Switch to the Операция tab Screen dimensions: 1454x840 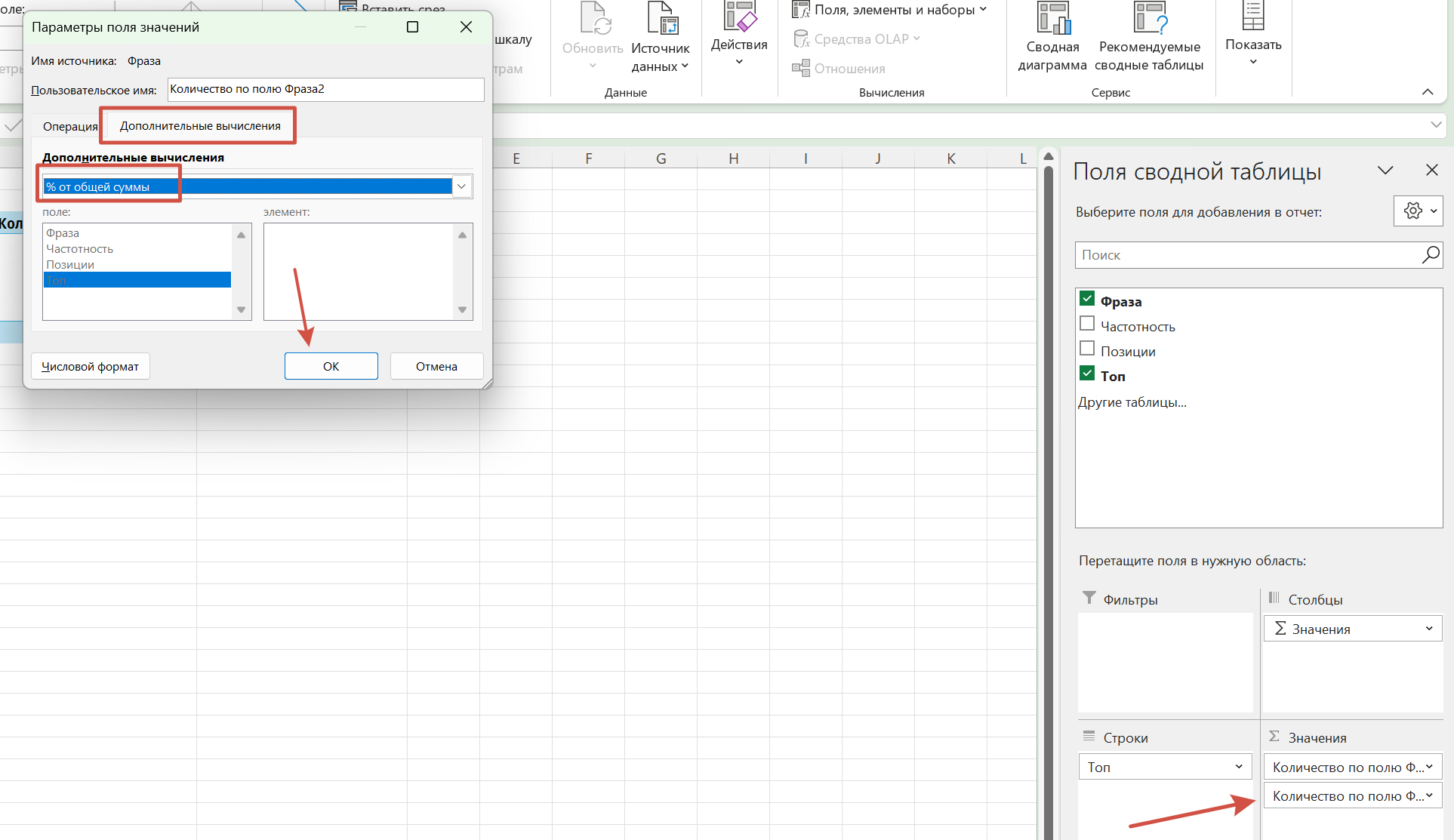click(69, 126)
